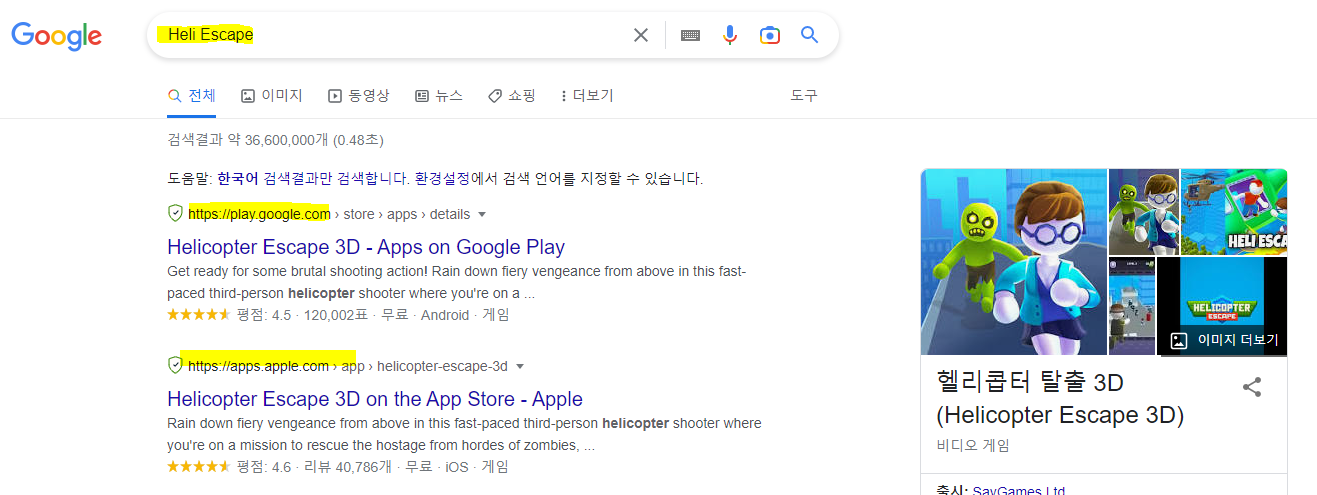This screenshot has height=495, width=1317.
Task: Select the 전체 tab
Action: (x=191, y=96)
